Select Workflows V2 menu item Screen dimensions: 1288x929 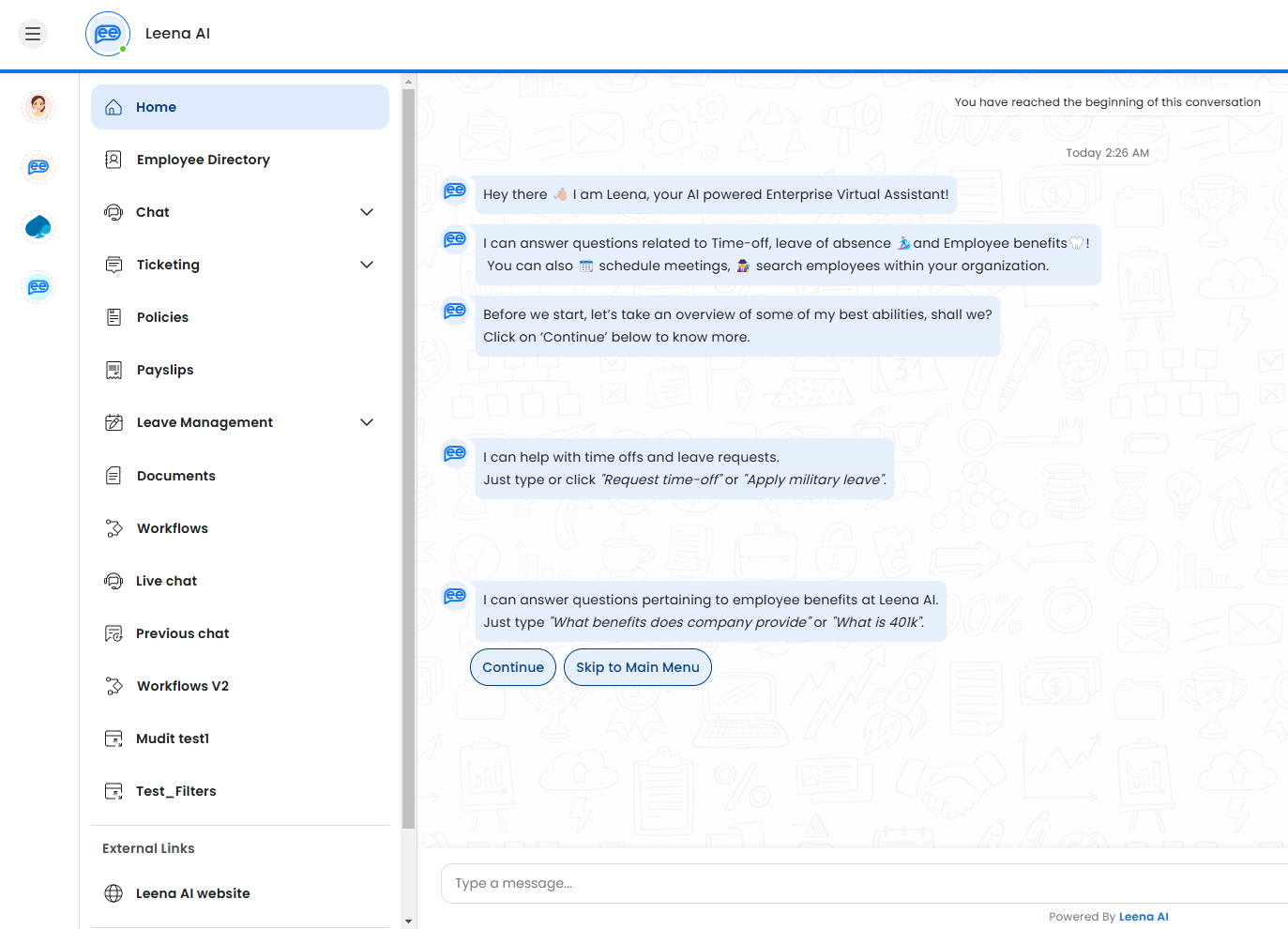(240, 686)
